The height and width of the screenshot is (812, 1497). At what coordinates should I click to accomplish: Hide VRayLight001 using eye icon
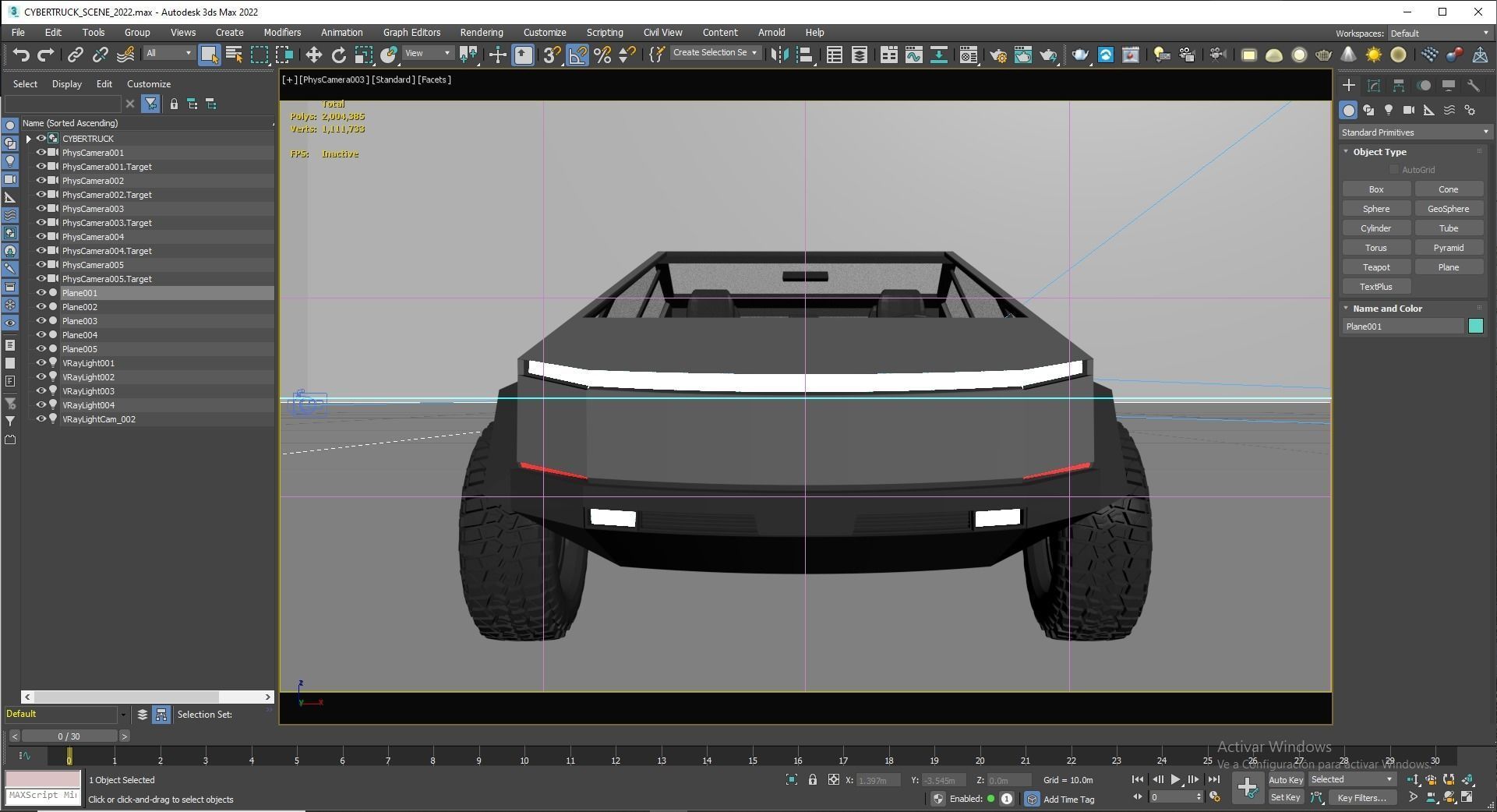41,363
